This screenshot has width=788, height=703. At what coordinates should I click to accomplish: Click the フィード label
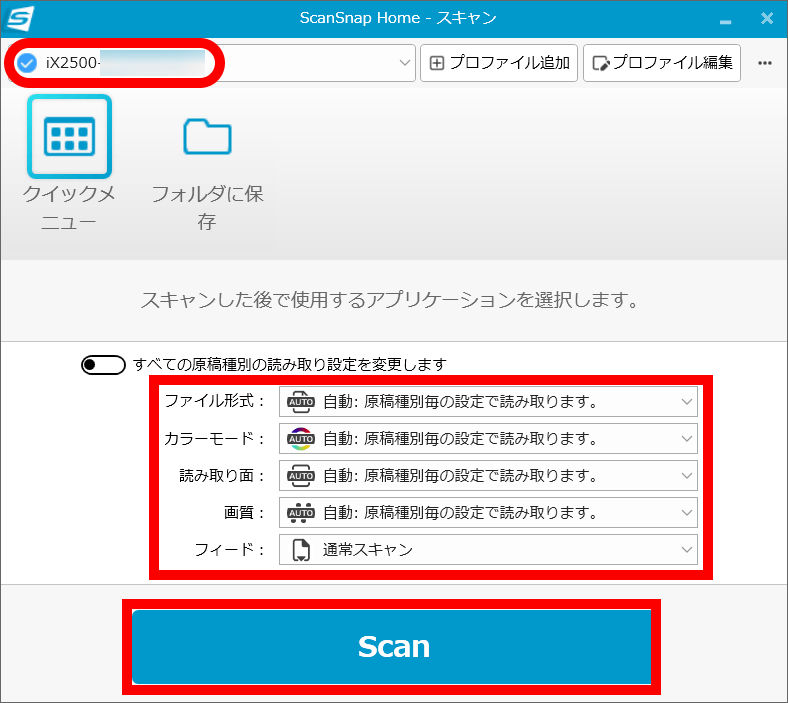[230, 550]
